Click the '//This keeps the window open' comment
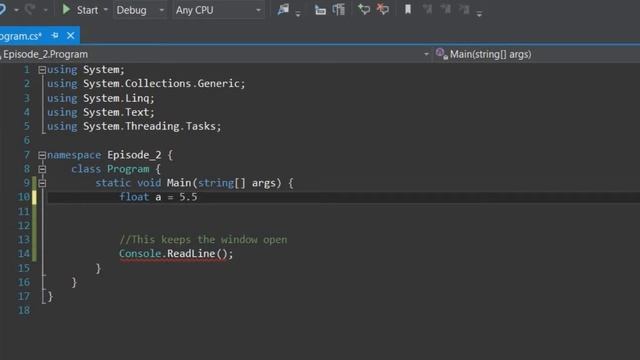 (x=203, y=240)
